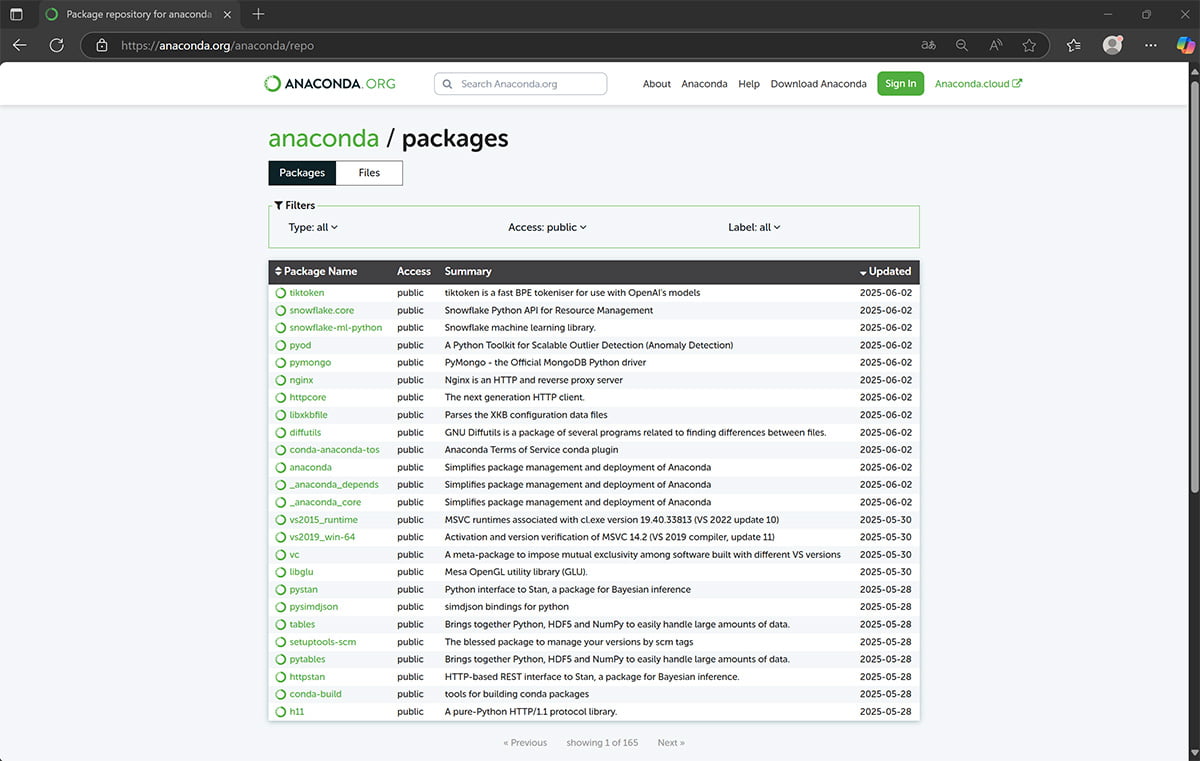Open the httpstan package link
The width and height of the screenshot is (1200, 761).
[x=307, y=677]
